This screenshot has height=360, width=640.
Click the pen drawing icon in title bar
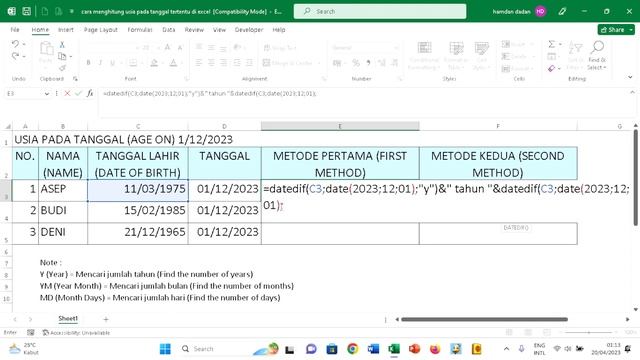(x=562, y=11)
